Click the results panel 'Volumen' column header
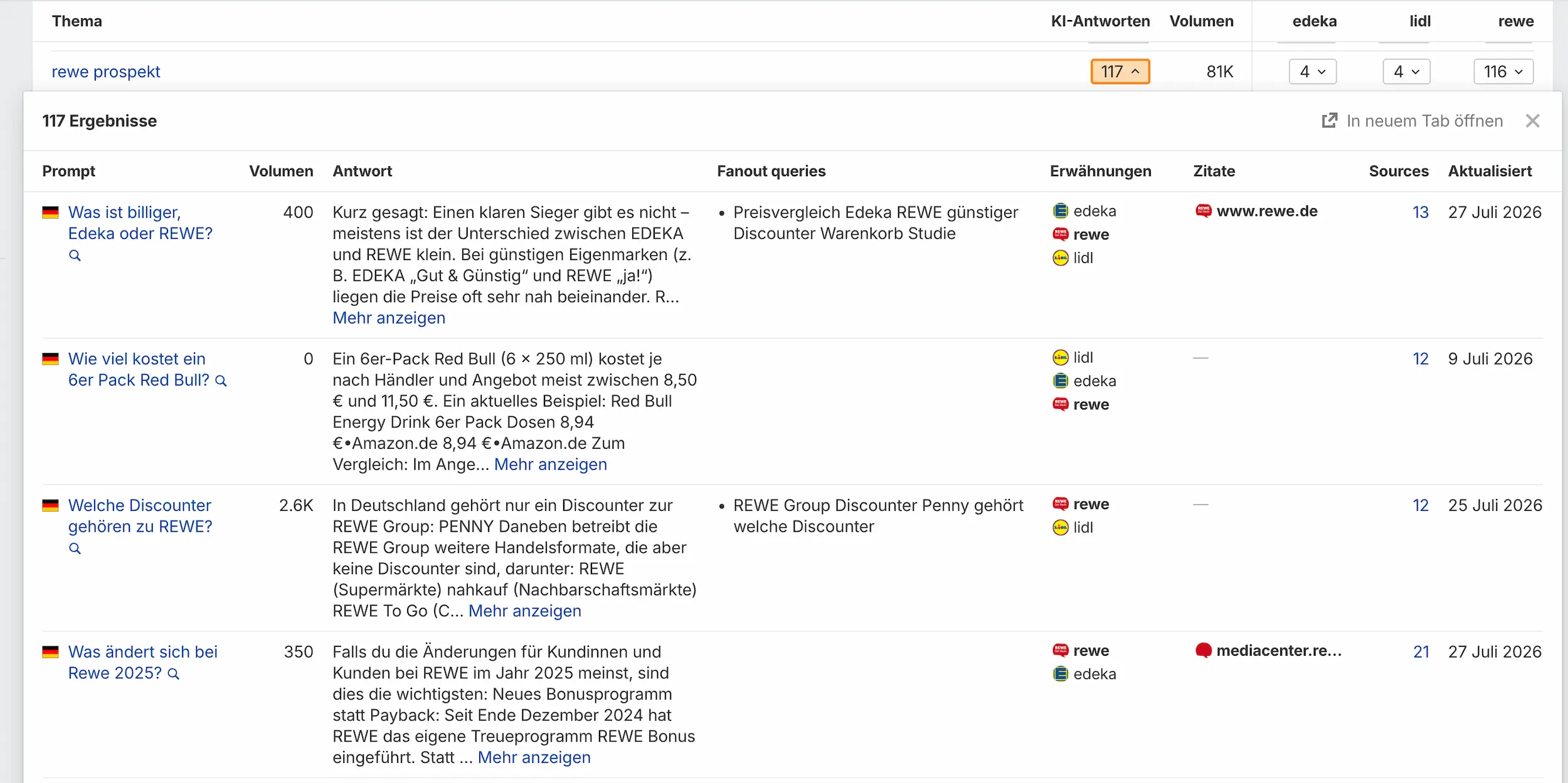 281,171
